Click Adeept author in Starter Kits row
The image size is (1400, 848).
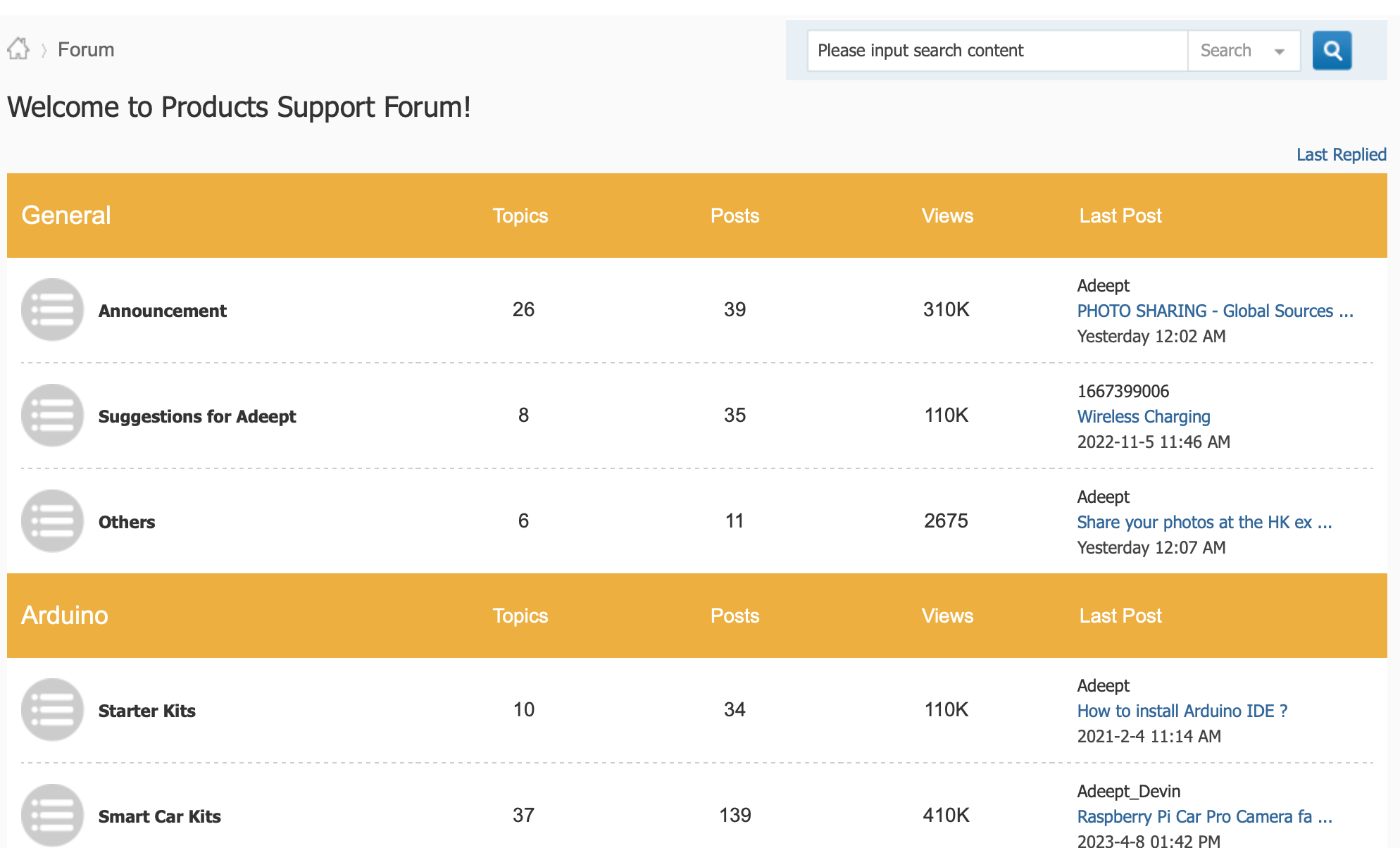click(1104, 685)
